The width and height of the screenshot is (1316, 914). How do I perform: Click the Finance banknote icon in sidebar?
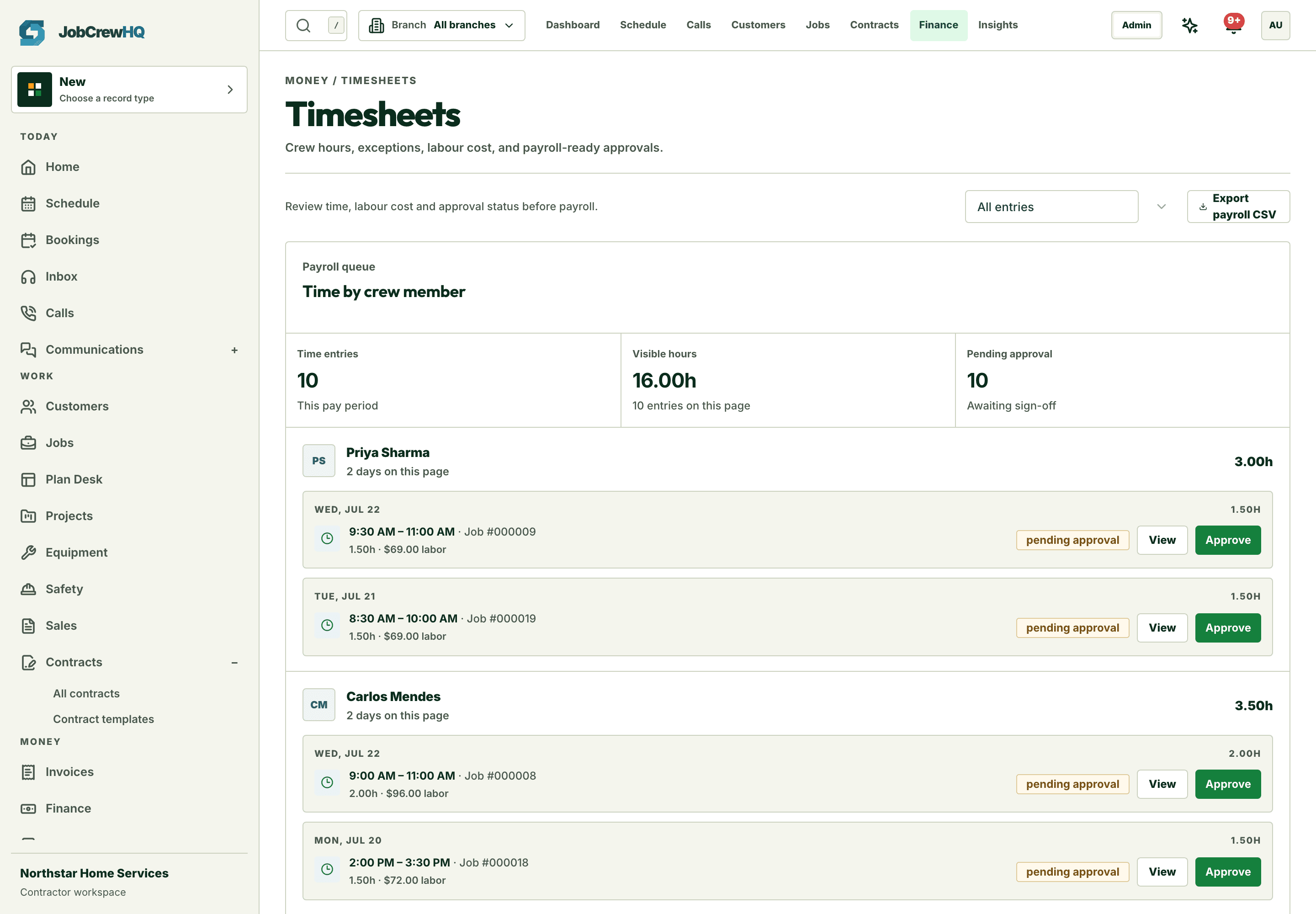[x=28, y=808]
